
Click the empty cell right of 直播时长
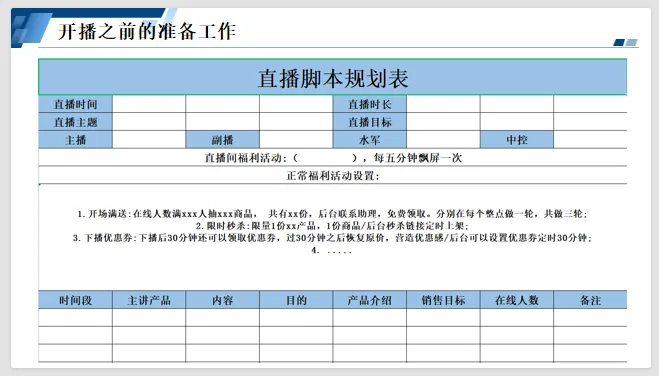[x=443, y=104]
